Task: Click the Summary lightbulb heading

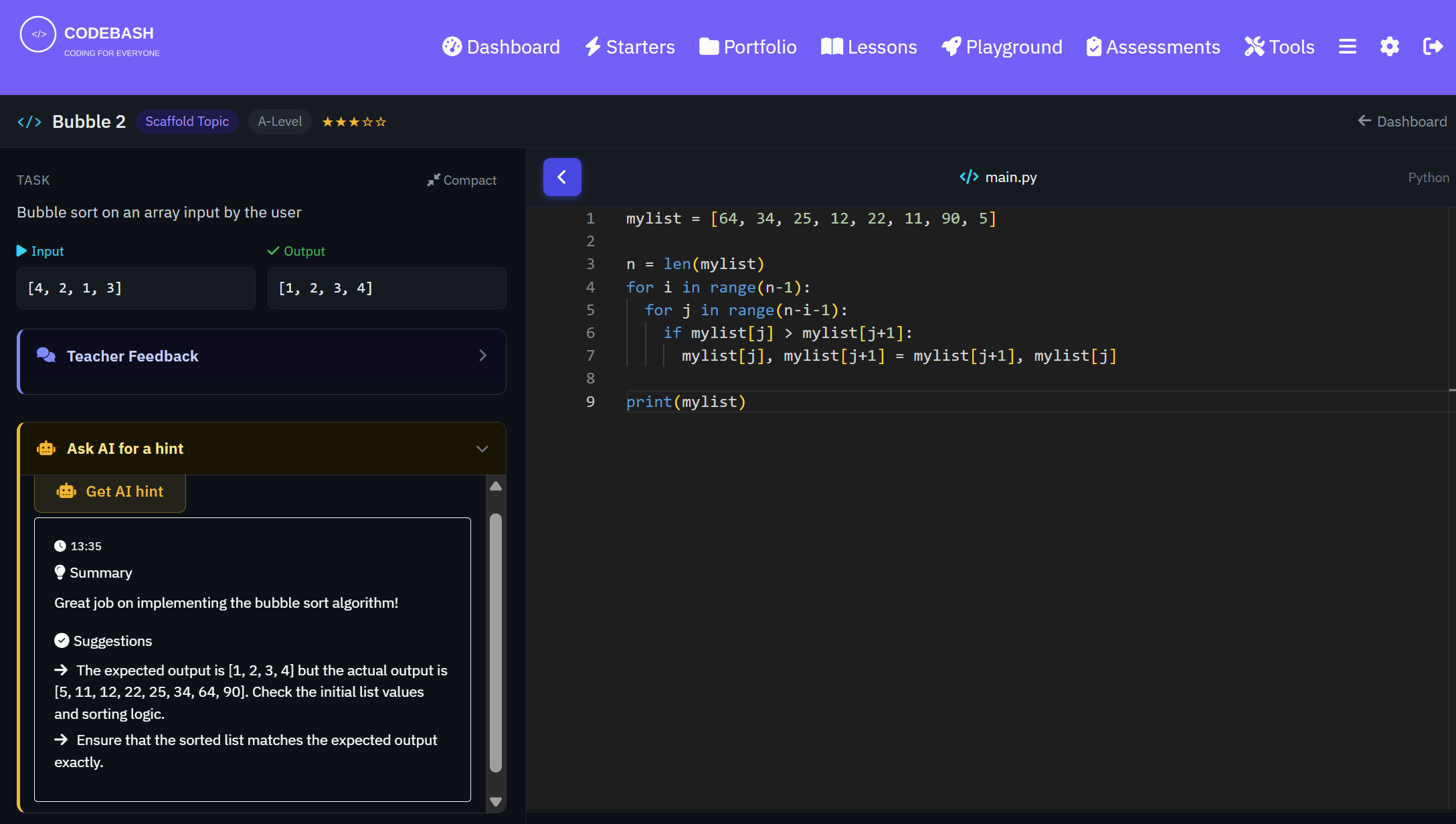Action: 93,573
